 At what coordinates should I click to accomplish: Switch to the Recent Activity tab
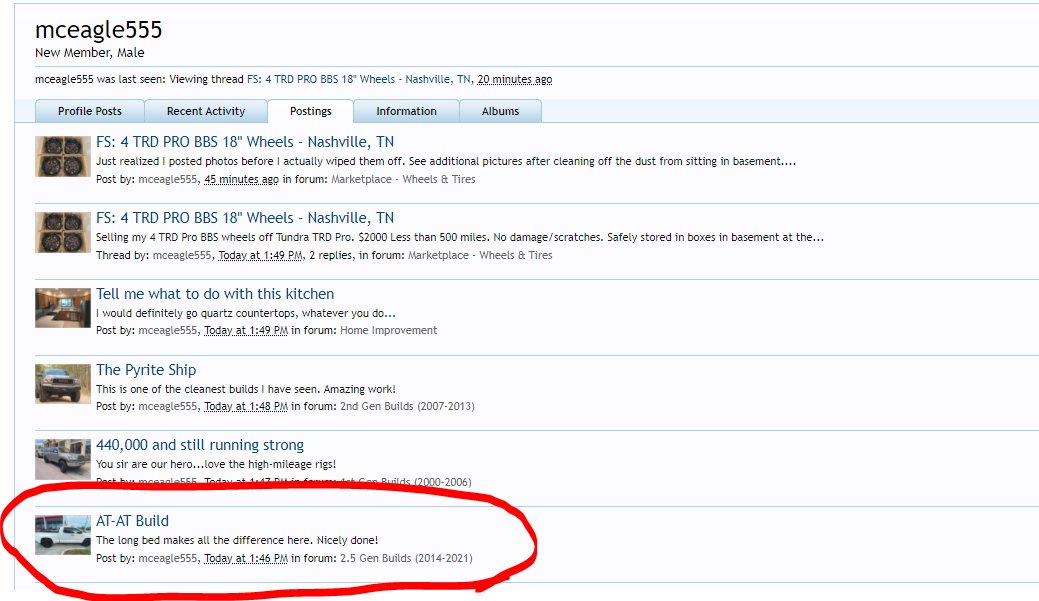point(206,111)
